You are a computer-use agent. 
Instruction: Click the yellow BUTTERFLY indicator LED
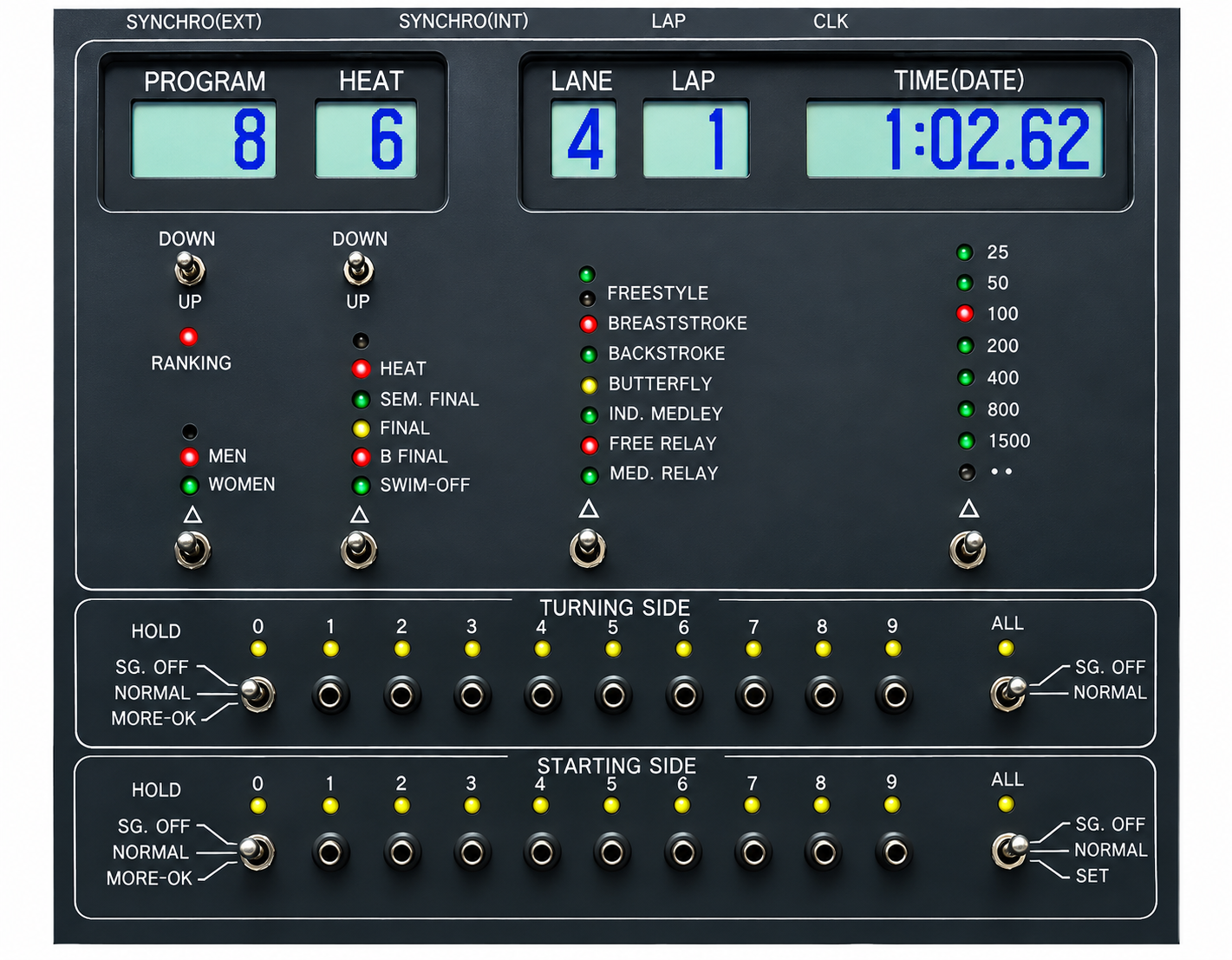point(589,385)
